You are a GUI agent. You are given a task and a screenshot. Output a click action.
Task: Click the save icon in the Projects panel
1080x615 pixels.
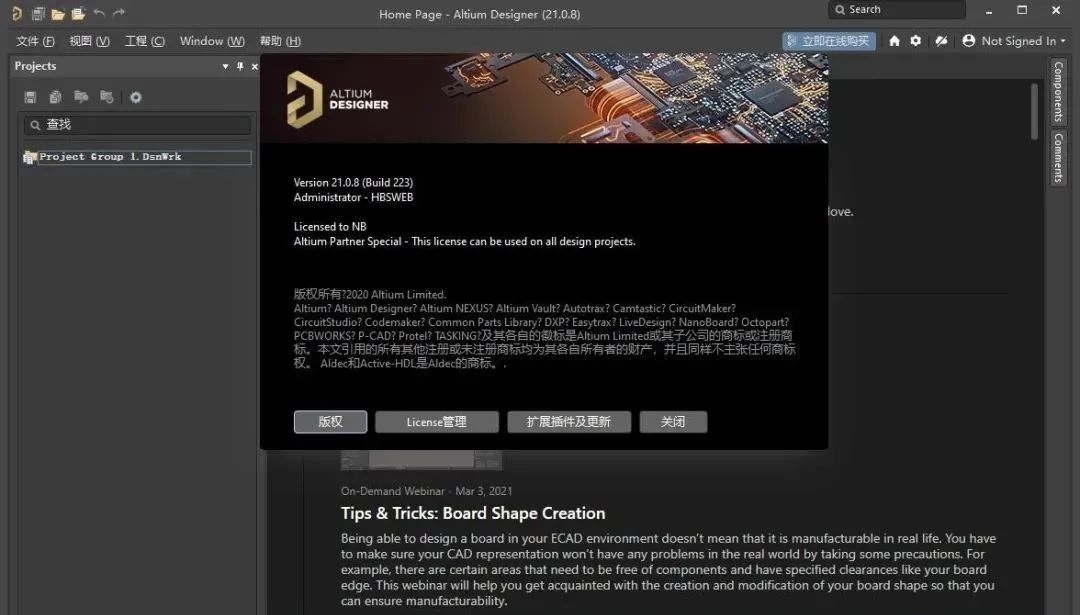click(30, 97)
